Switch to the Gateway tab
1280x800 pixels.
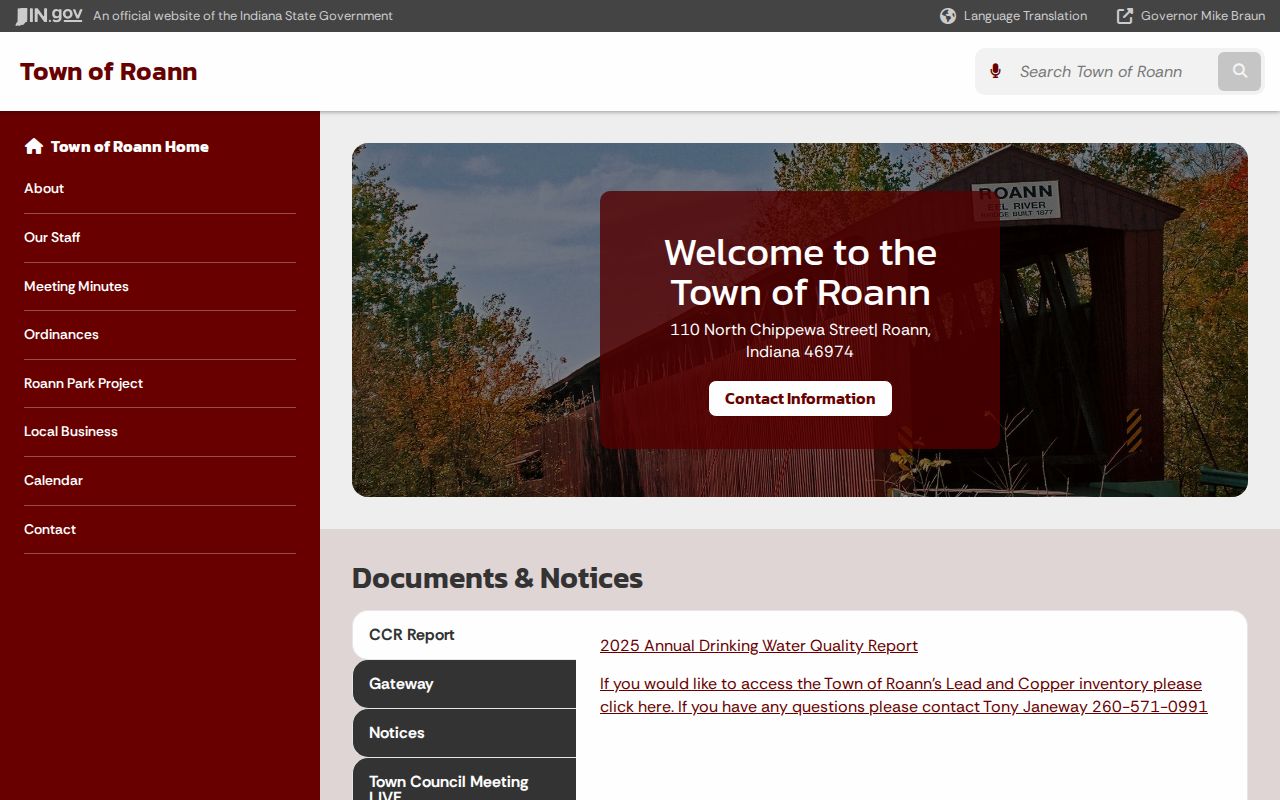pos(464,684)
